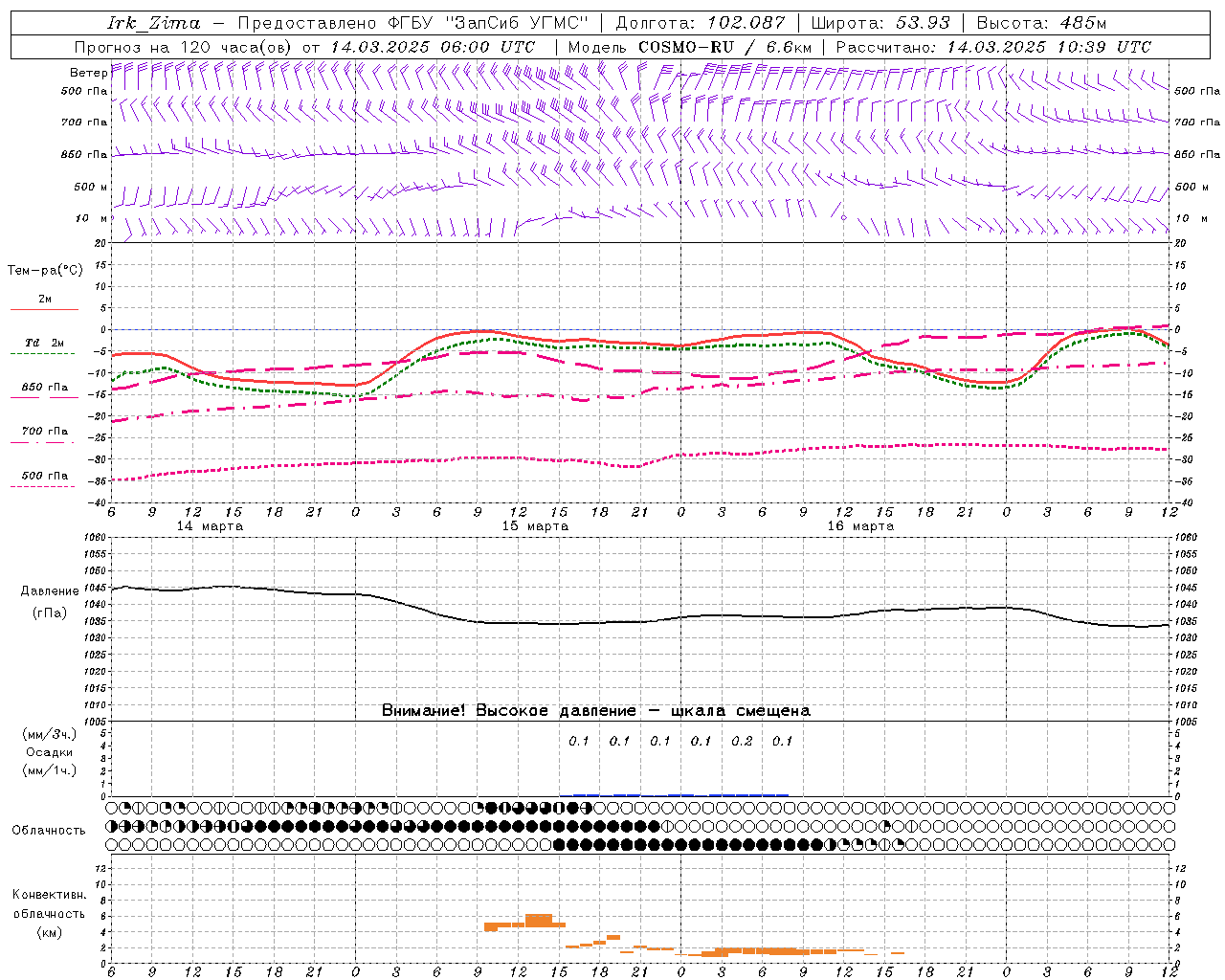Click the "500 гПа" temperature legend entry
The width and height of the screenshot is (1225, 980).
coord(45,476)
